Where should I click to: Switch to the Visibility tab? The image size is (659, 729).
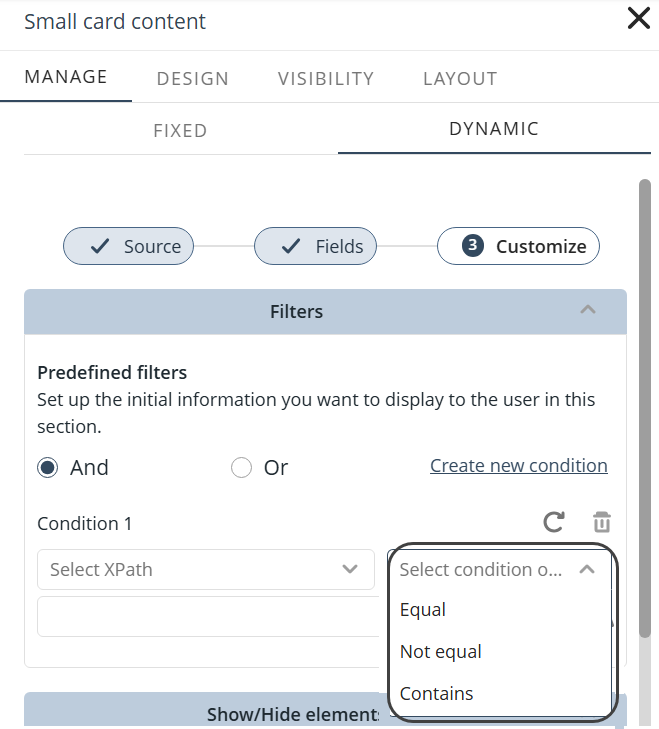326,79
